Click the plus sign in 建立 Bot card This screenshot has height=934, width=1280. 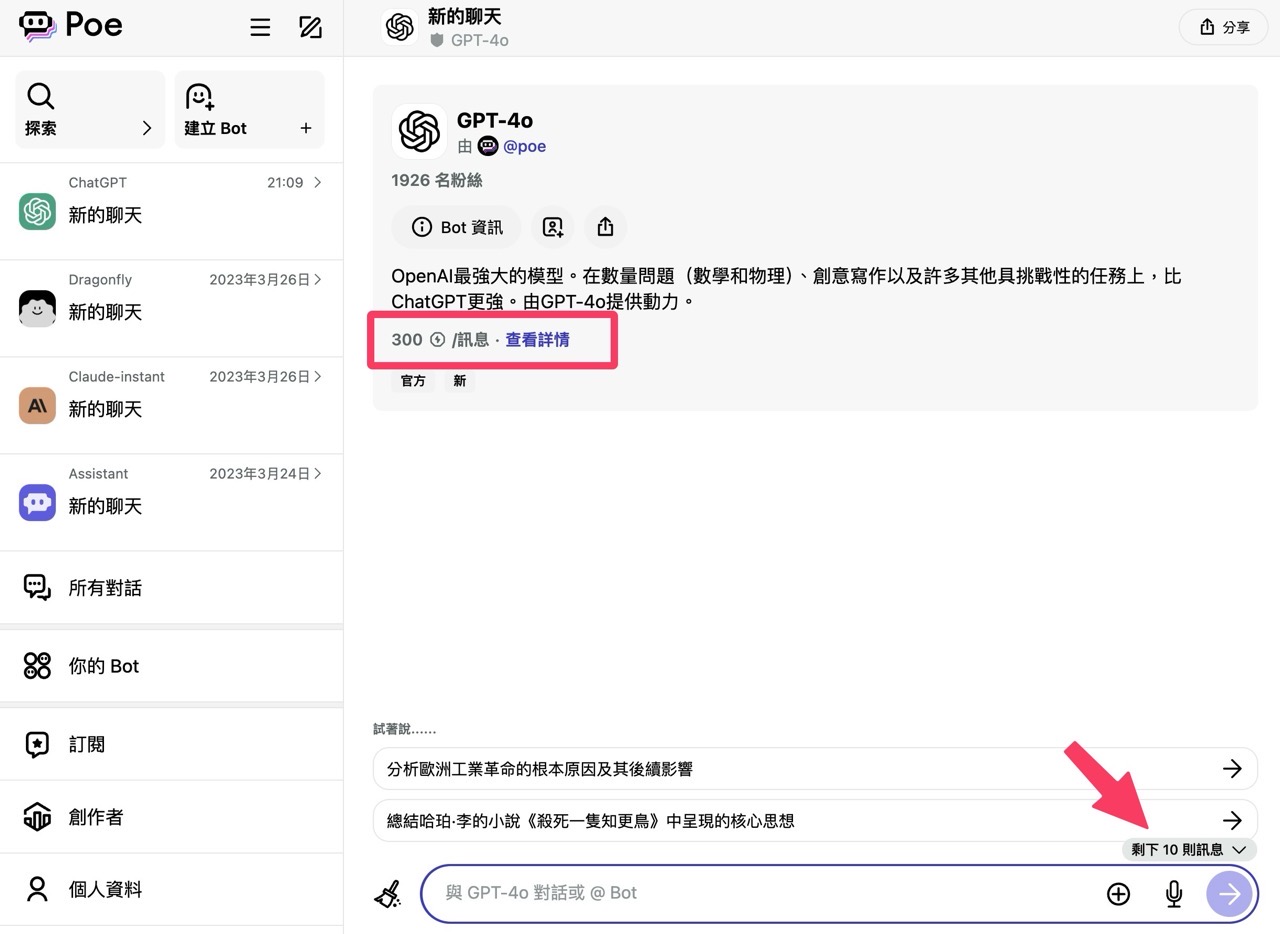tap(306, 128)
